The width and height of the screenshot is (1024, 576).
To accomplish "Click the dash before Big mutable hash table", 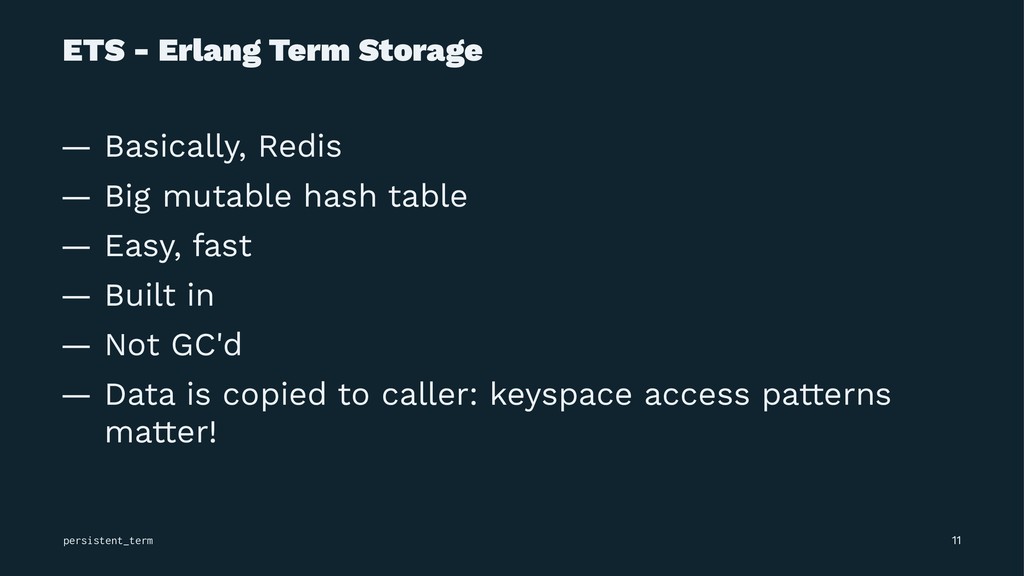I will (x=76, y=197).
